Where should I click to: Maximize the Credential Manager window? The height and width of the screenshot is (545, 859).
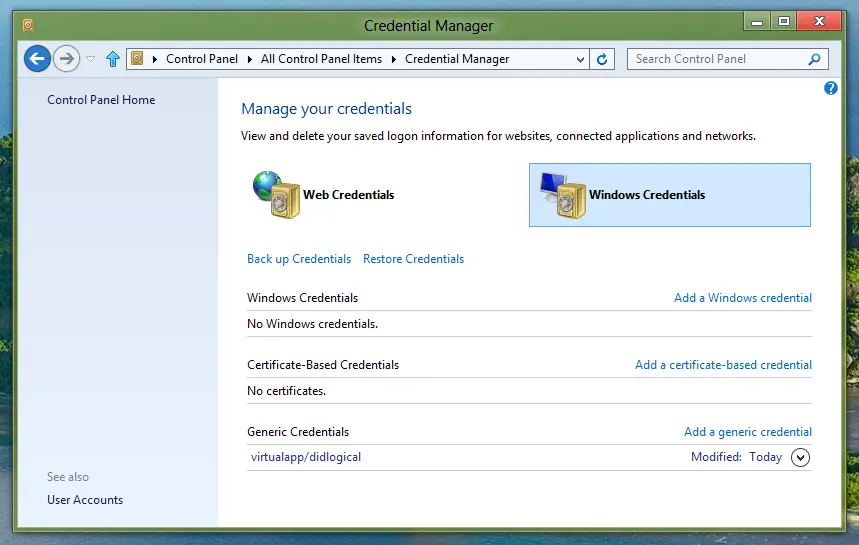784,21
